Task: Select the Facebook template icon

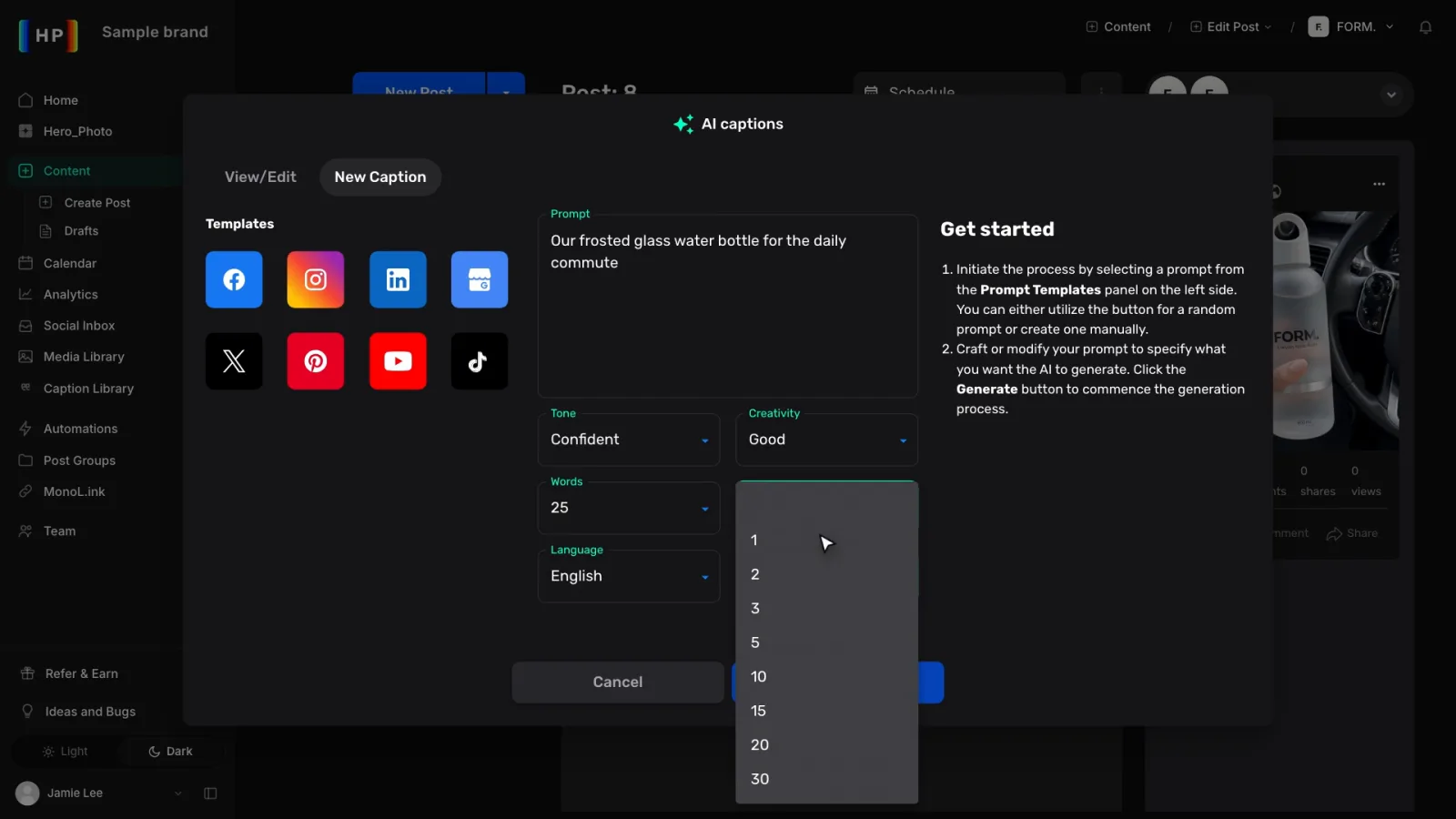Action: coord(234,279)
